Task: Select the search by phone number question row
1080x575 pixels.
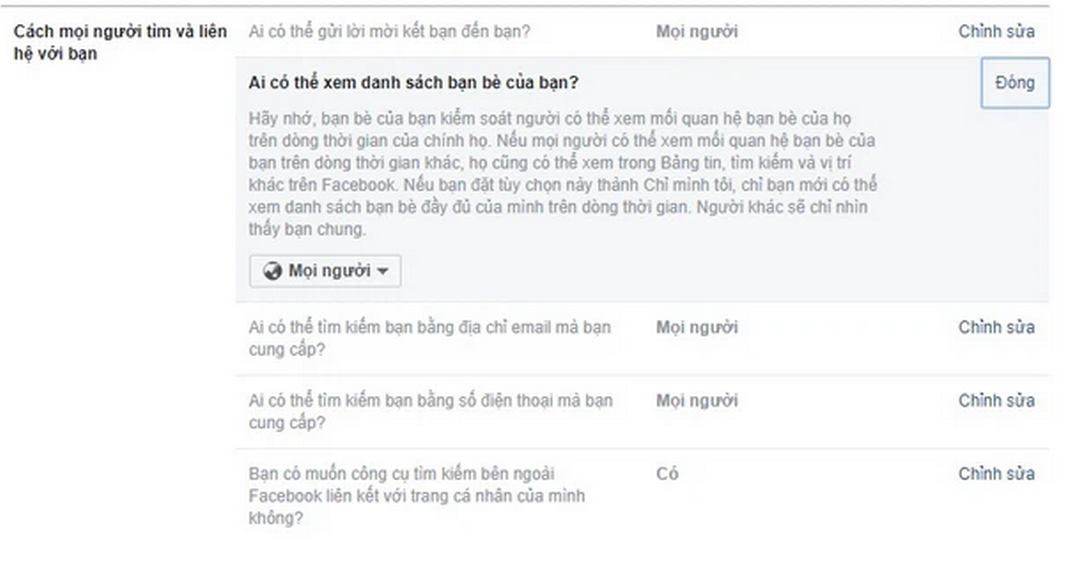Action: pyautogui.click(x=642, y=412)
